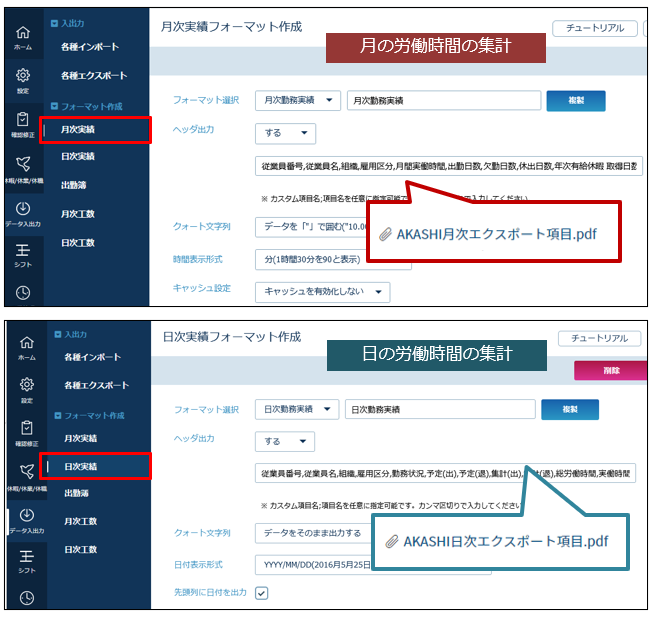Collapse the 入出力 section in monthly sidebar
The image size is (653, 618).
(54, 22)
